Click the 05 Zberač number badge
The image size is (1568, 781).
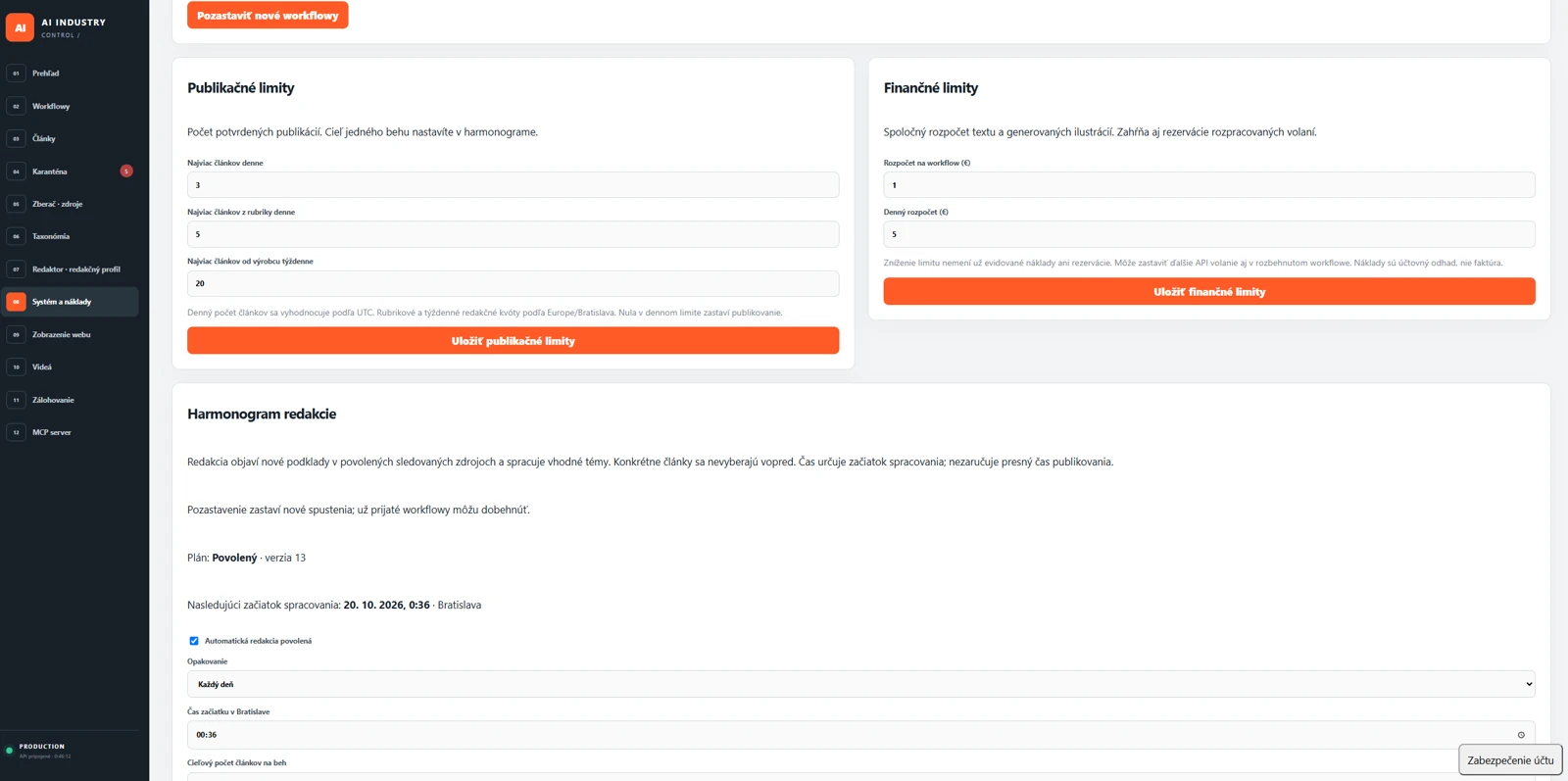coord(16,204)
